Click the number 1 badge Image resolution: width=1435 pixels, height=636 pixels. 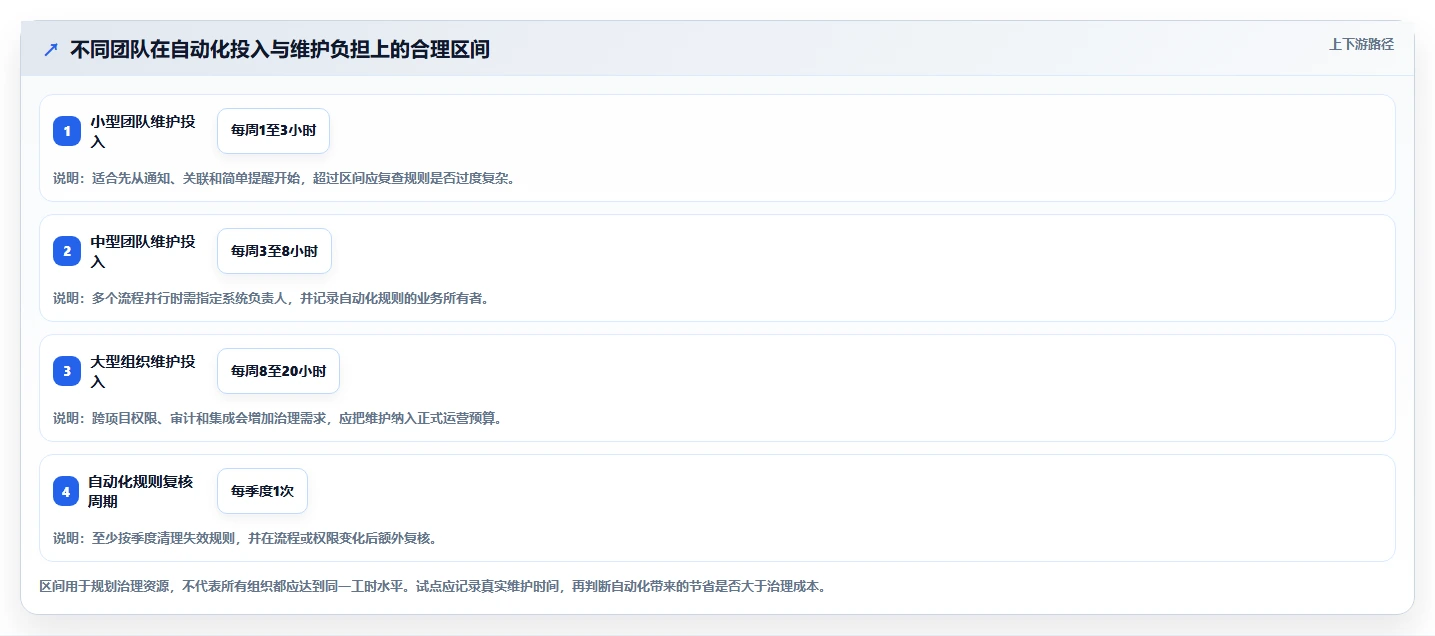67,131
